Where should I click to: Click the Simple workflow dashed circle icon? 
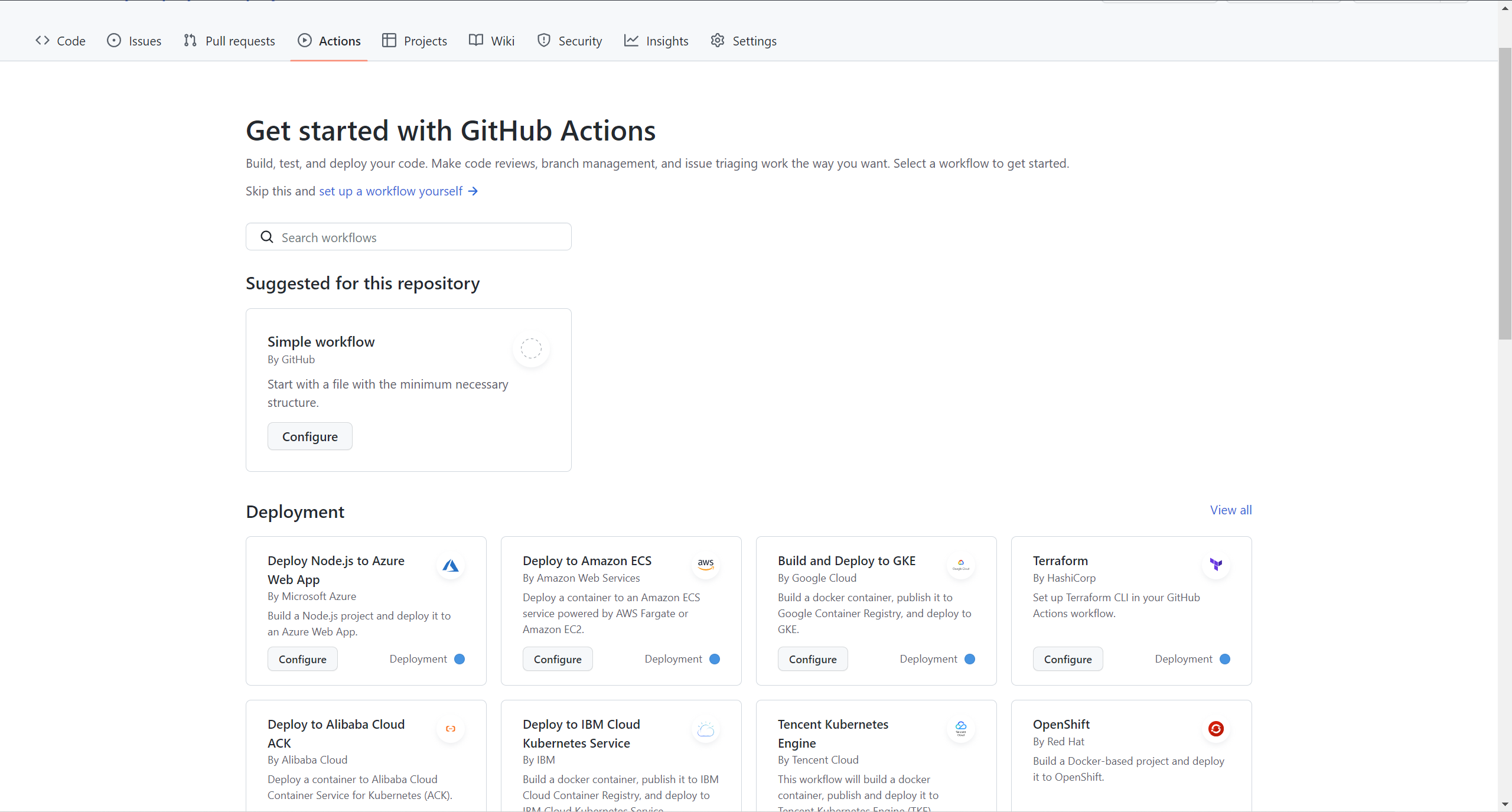pyautogui.click(x=531, y=348)
